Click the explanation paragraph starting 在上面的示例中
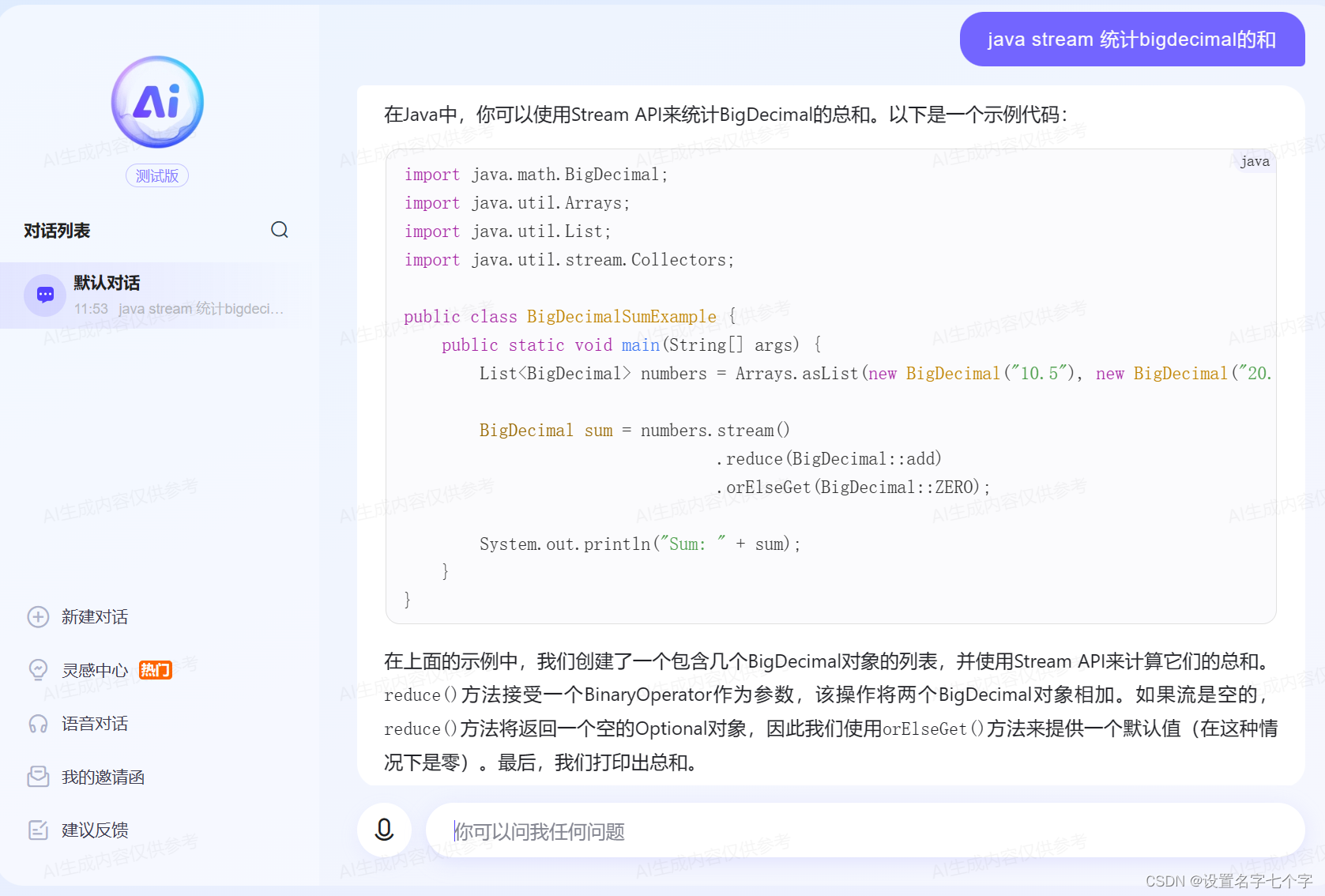Image resolution: width=1325 pixels, height=896 pixels. coord(830,711)
